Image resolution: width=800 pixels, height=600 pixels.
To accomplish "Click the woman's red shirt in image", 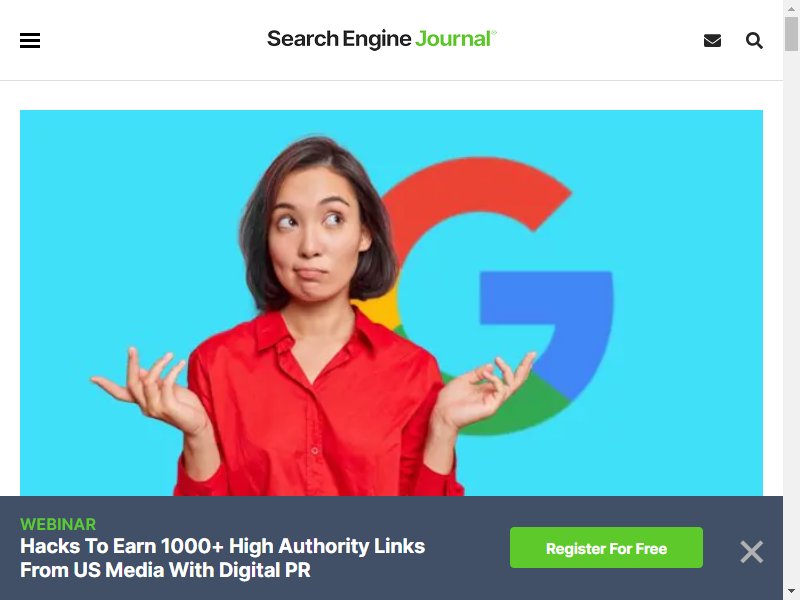I will (x=316, y=408).
